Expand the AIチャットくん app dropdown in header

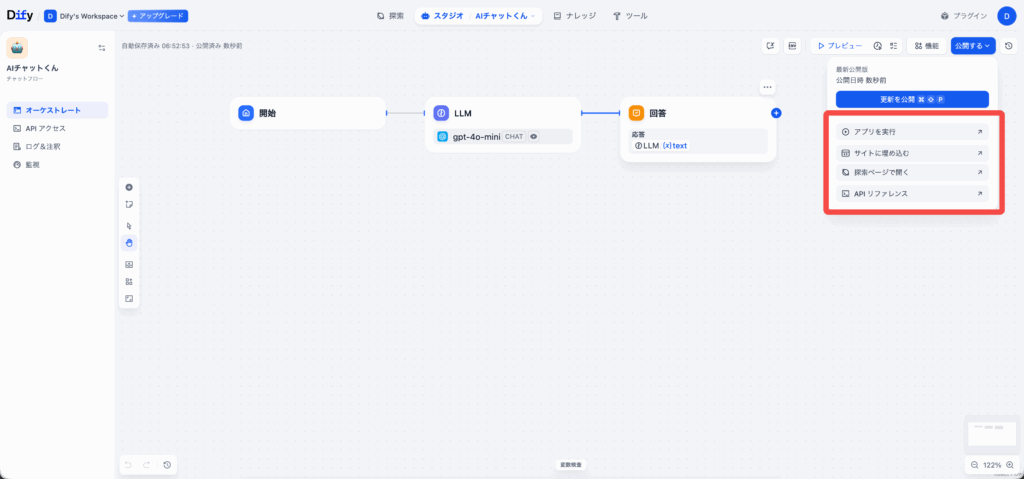tap(507, 16)
